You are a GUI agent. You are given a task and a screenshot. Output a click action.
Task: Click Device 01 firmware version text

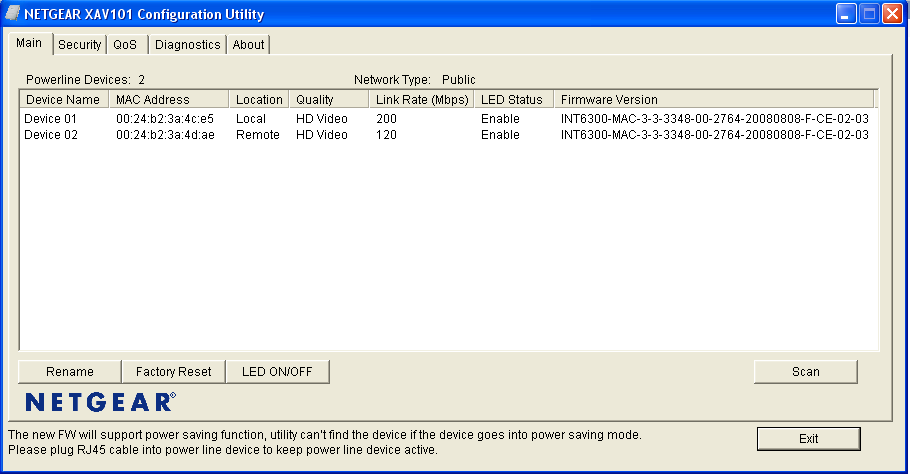(714, 119)
